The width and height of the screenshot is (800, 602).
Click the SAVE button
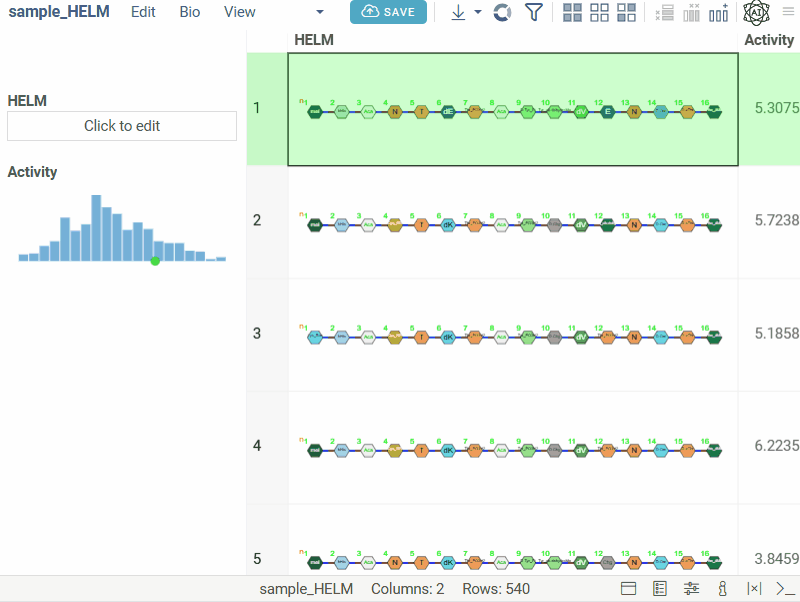[x=388, y=12]
